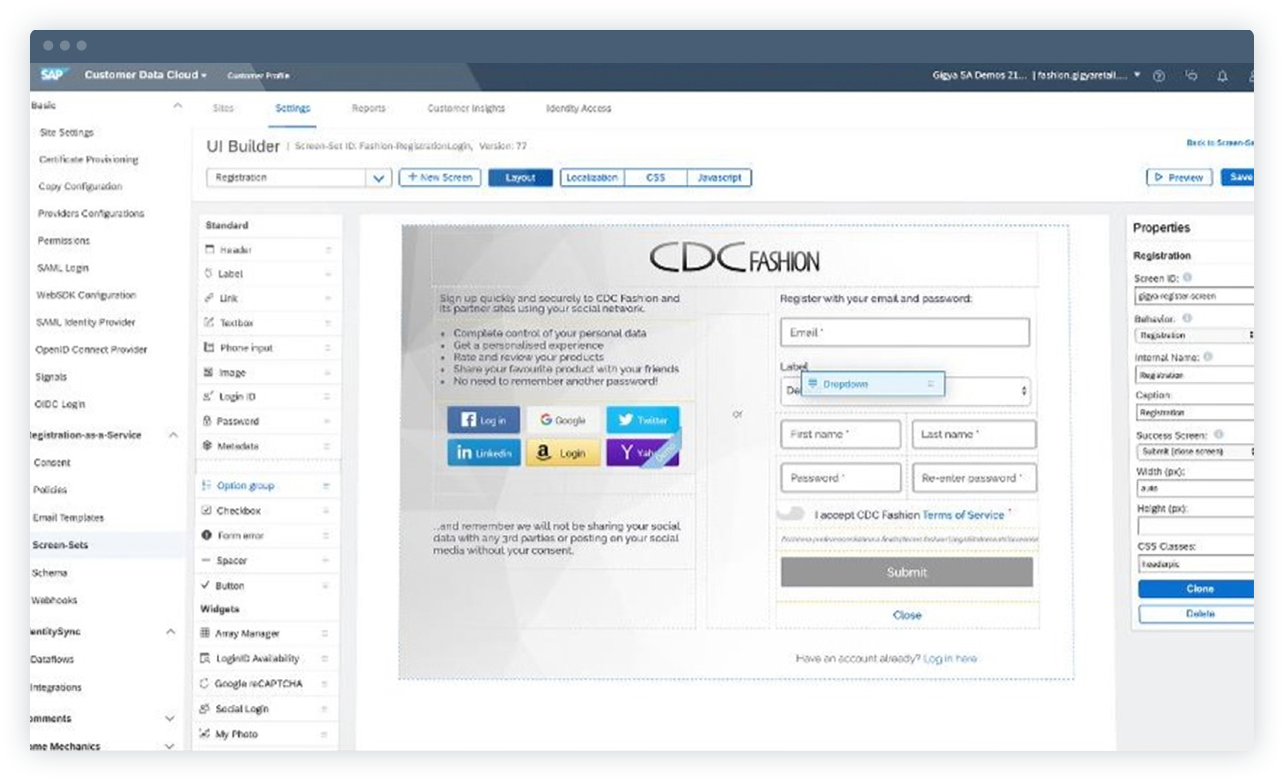Click the My Photo widget
1284x780 pixels.
point(239,734)
